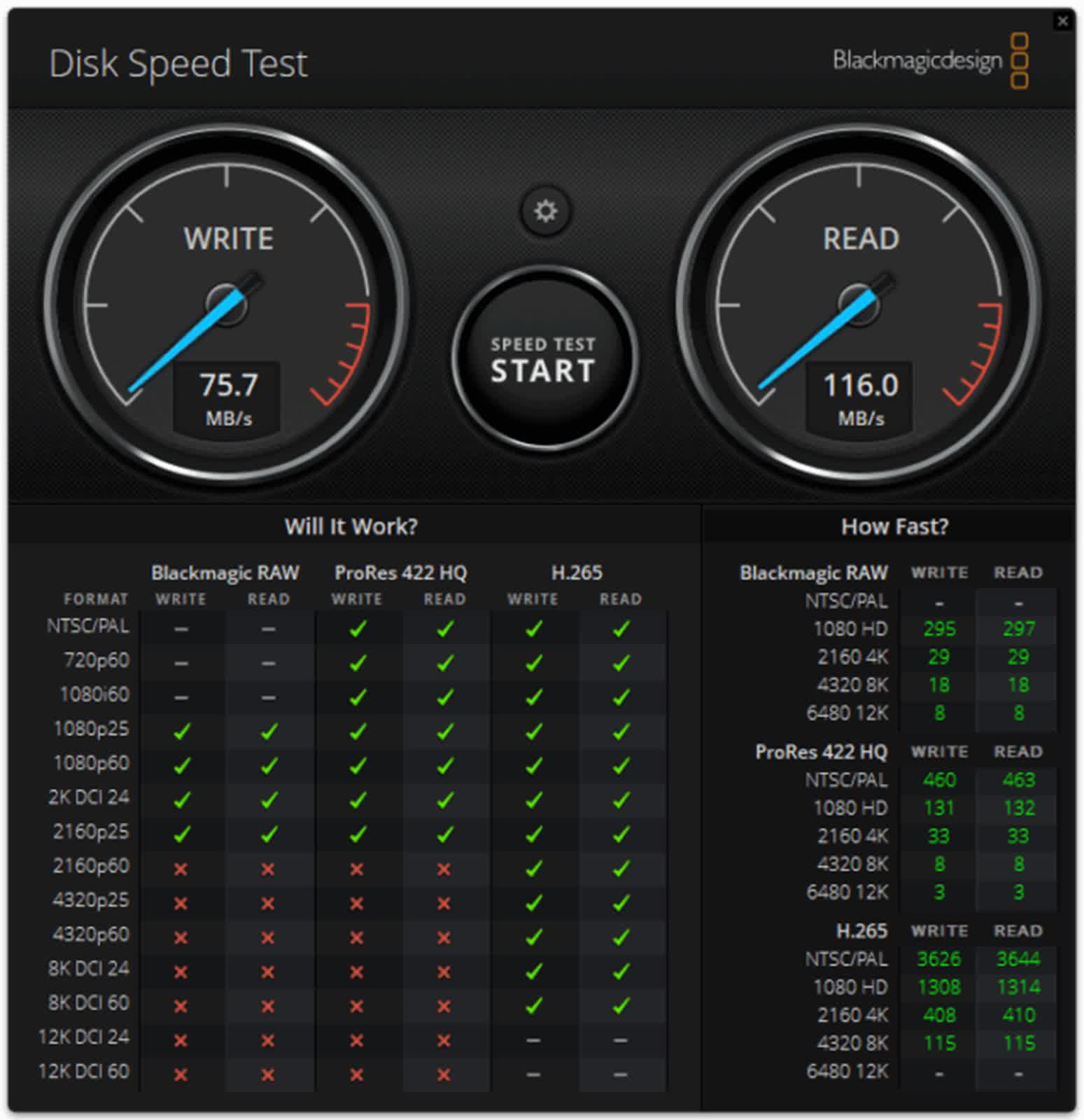
Task: Click H.265 write checkmark for 8K DCI 60
Action: pos(534,1007)
